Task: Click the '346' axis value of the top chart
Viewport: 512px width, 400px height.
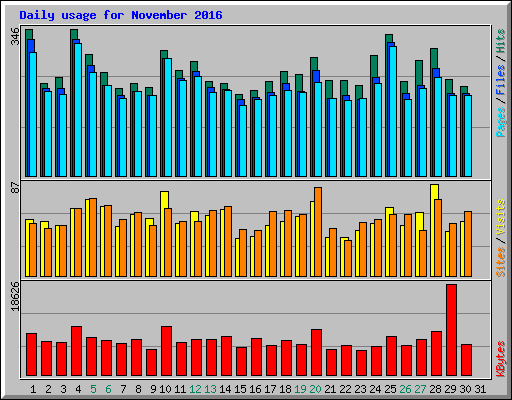Action: 15,36
